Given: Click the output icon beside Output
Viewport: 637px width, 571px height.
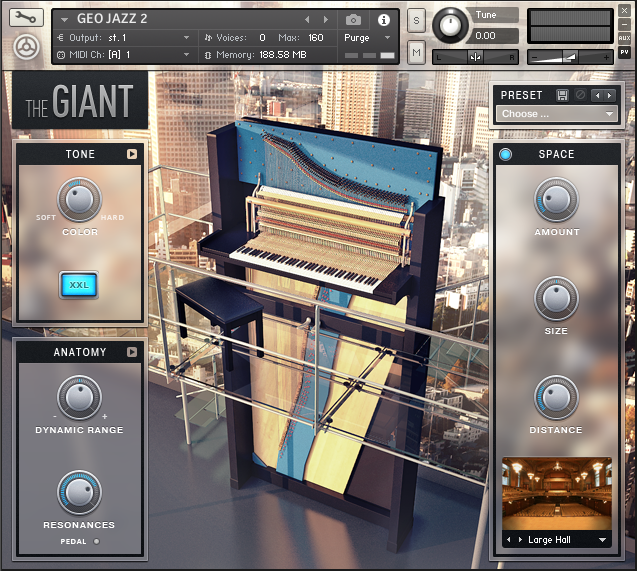Looking at the screenshot, I should click(61, 38).
